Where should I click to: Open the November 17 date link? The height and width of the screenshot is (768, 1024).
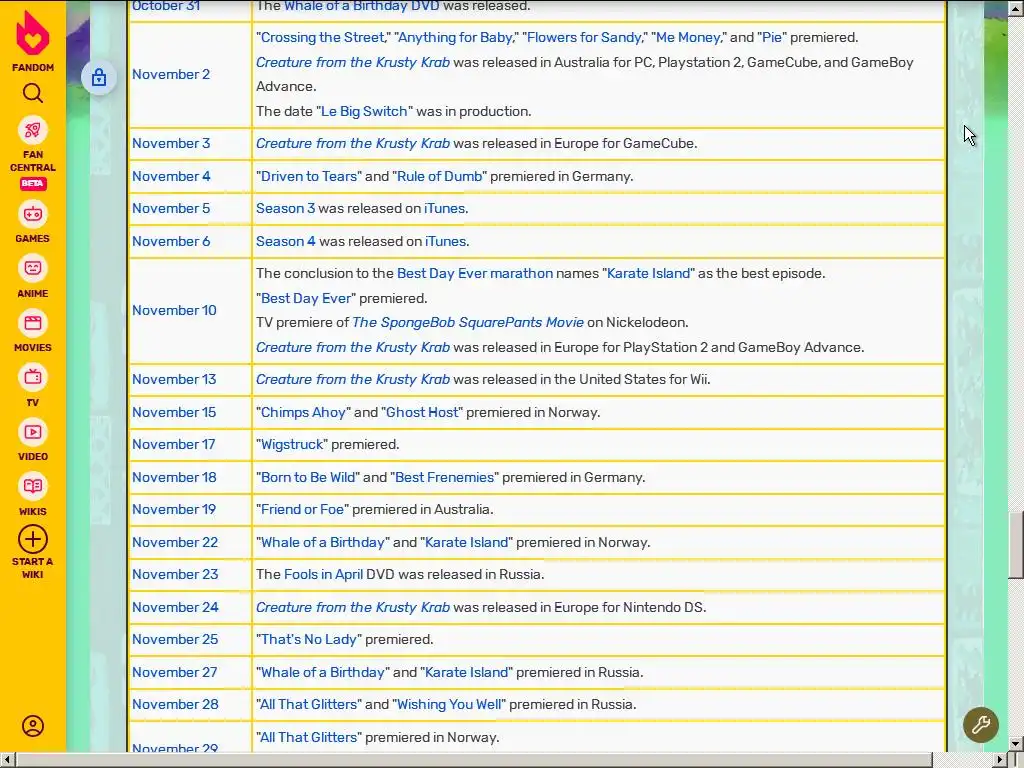[x=173, y=445]
